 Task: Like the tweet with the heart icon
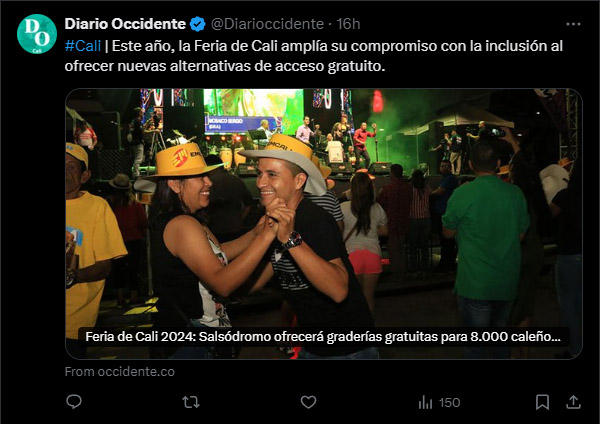[308, 402]
